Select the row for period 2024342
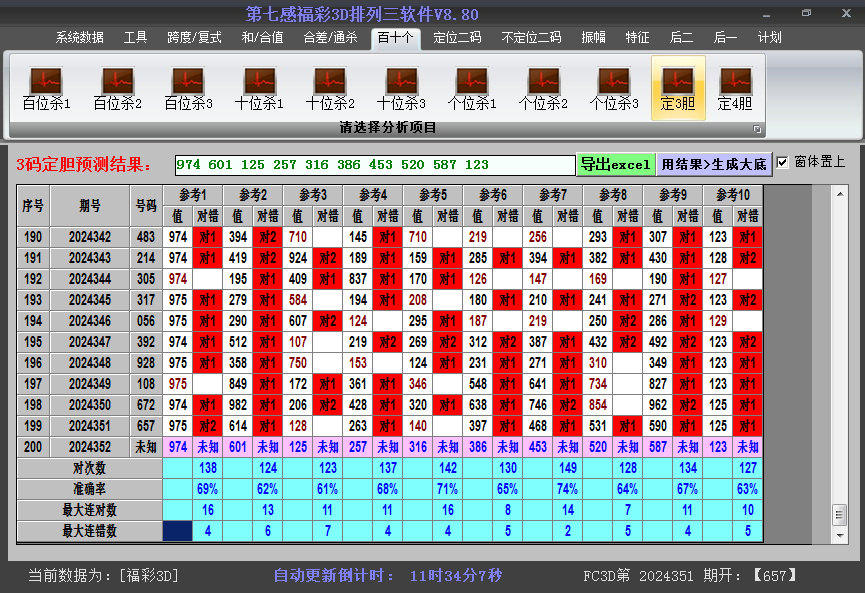This screenshot has height=593, width=865. (389, 237)
